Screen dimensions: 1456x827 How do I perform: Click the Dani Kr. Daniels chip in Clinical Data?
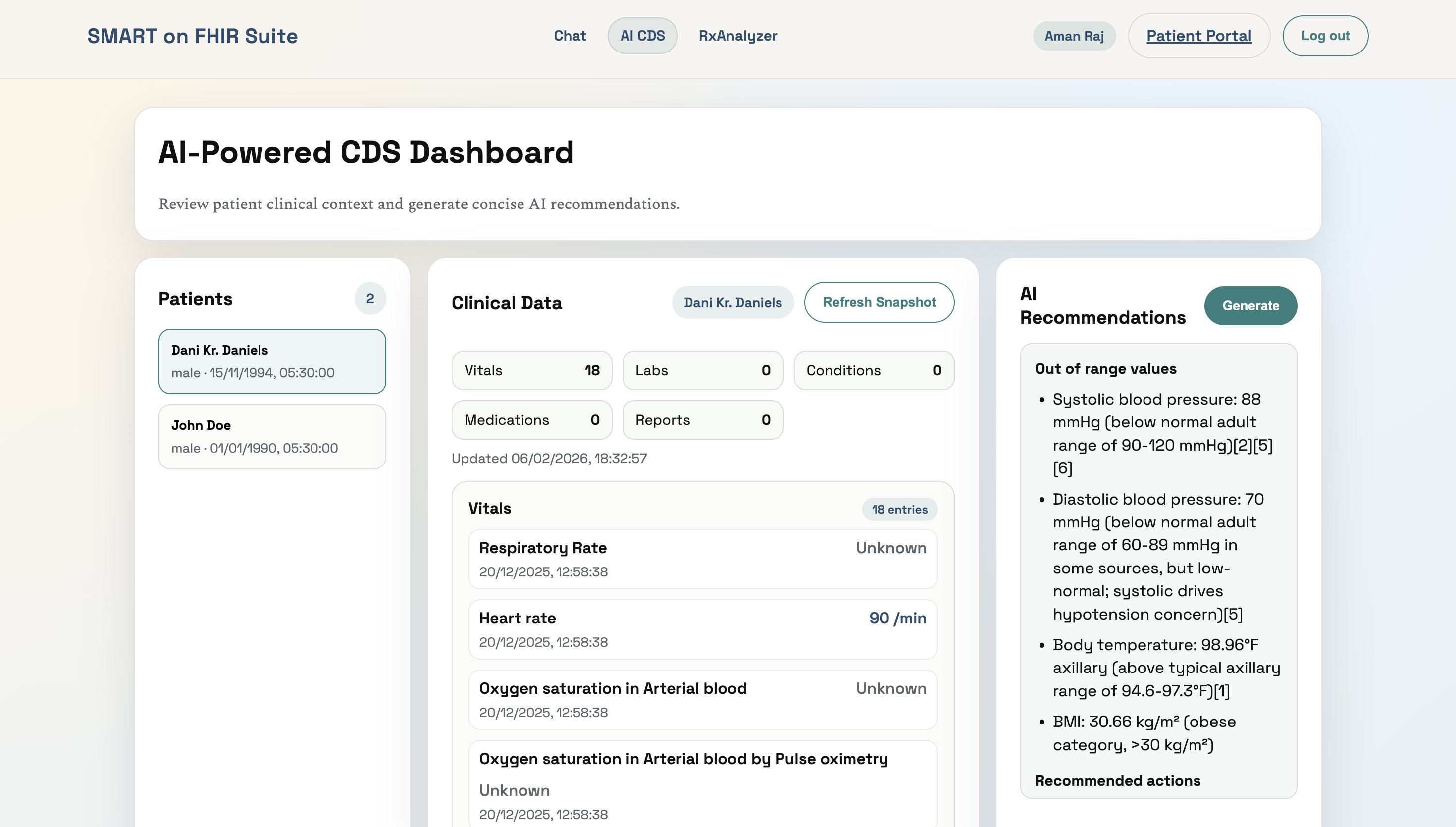[732, 302]
